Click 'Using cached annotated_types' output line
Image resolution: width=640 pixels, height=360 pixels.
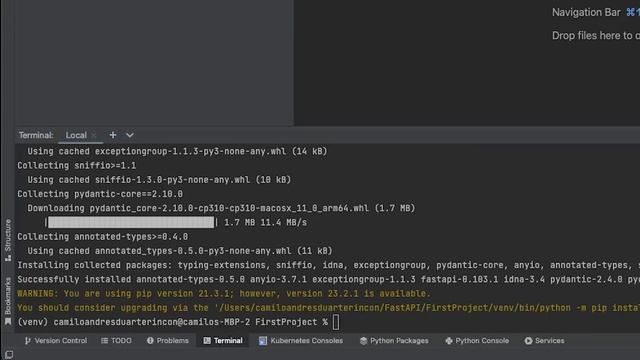click(180, 251)
